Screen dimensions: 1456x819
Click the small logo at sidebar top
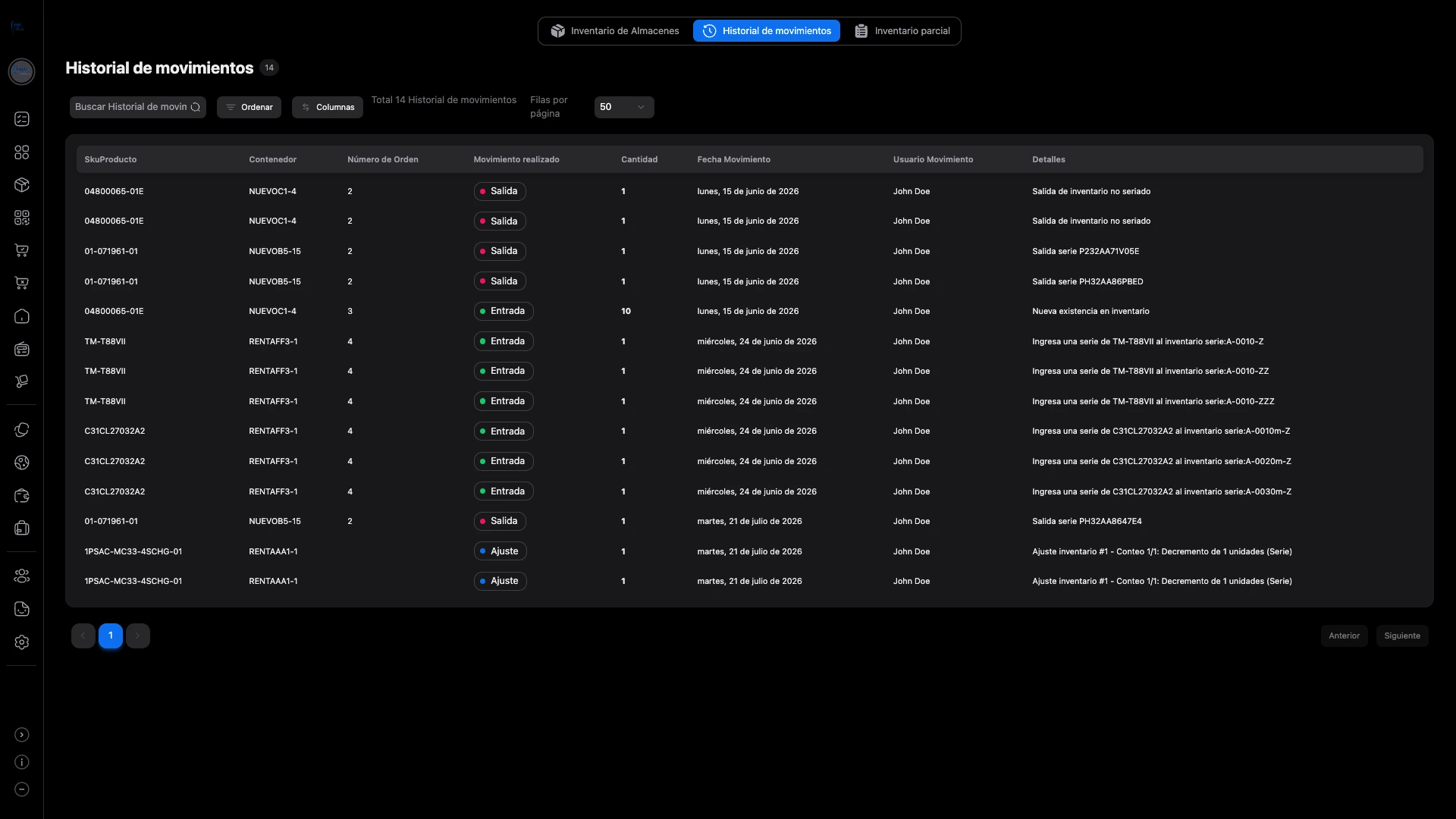pos(17,27)
